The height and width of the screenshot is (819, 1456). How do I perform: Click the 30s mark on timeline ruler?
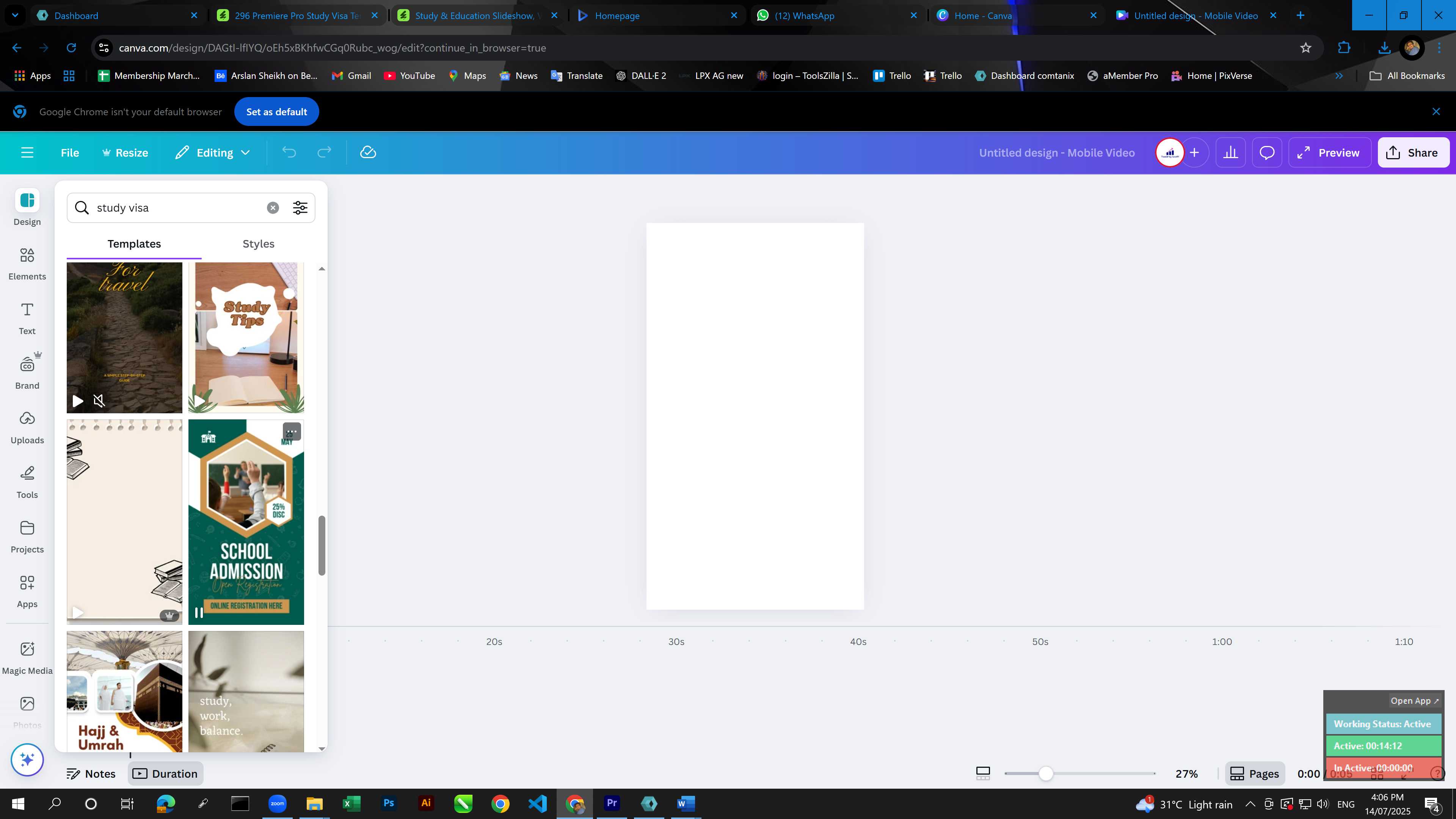tap(676, 642)
